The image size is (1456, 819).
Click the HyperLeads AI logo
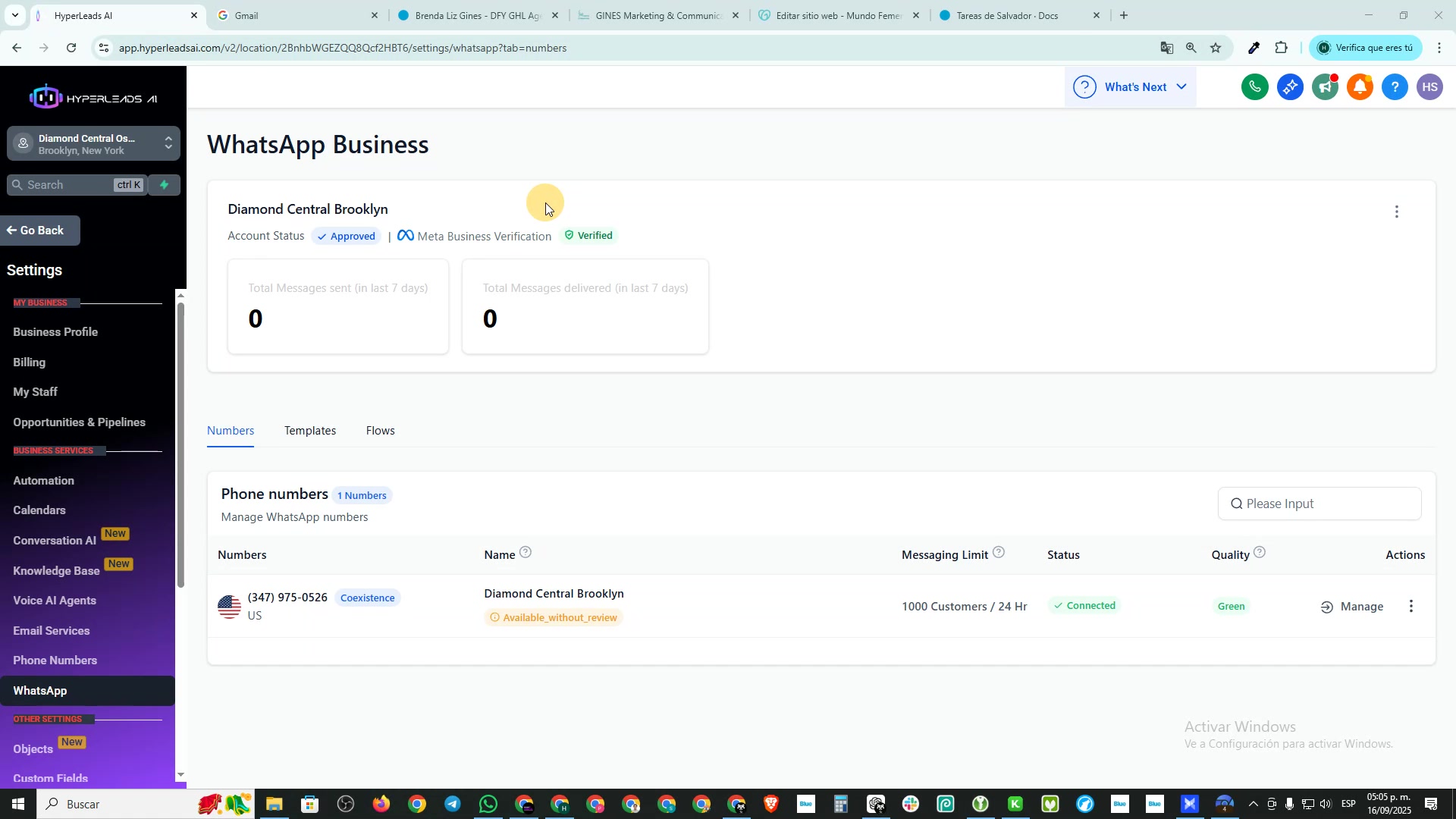pyautogui.click(x=93, y=98)
